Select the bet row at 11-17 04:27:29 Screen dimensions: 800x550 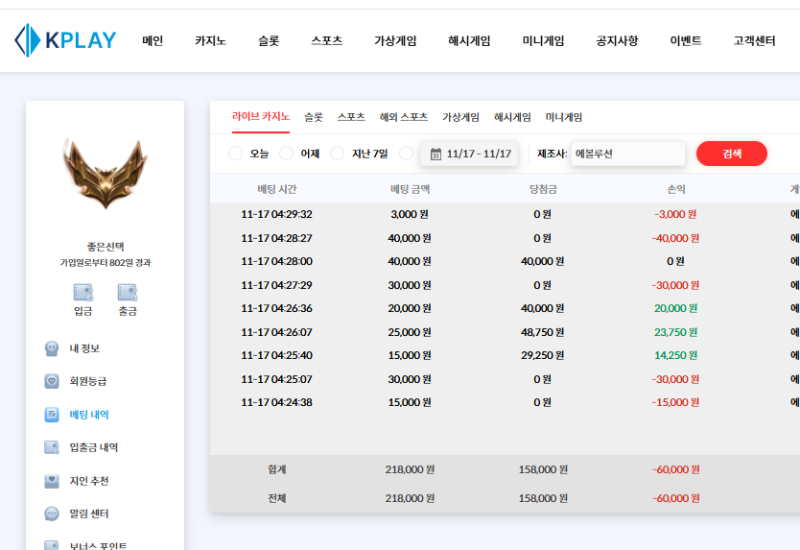tap(505, 285)
